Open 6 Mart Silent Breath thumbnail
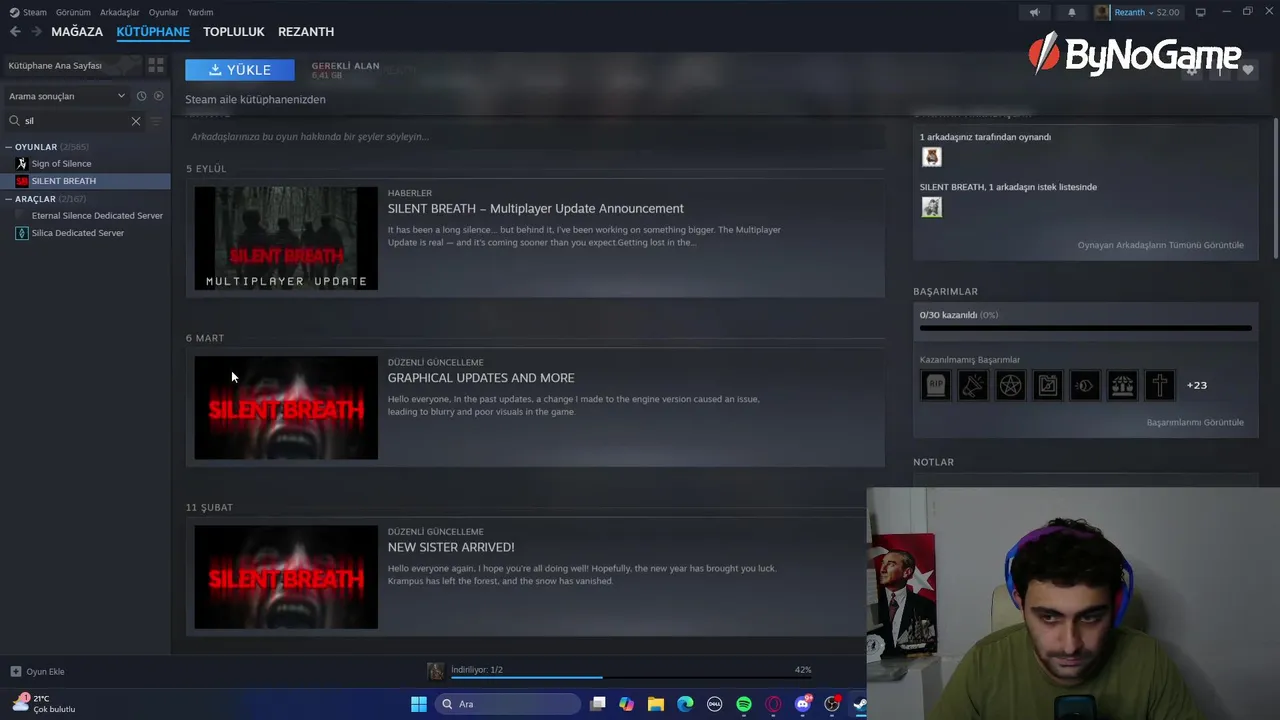This screenshot has height=720, width=1280. tap(286, 408)
